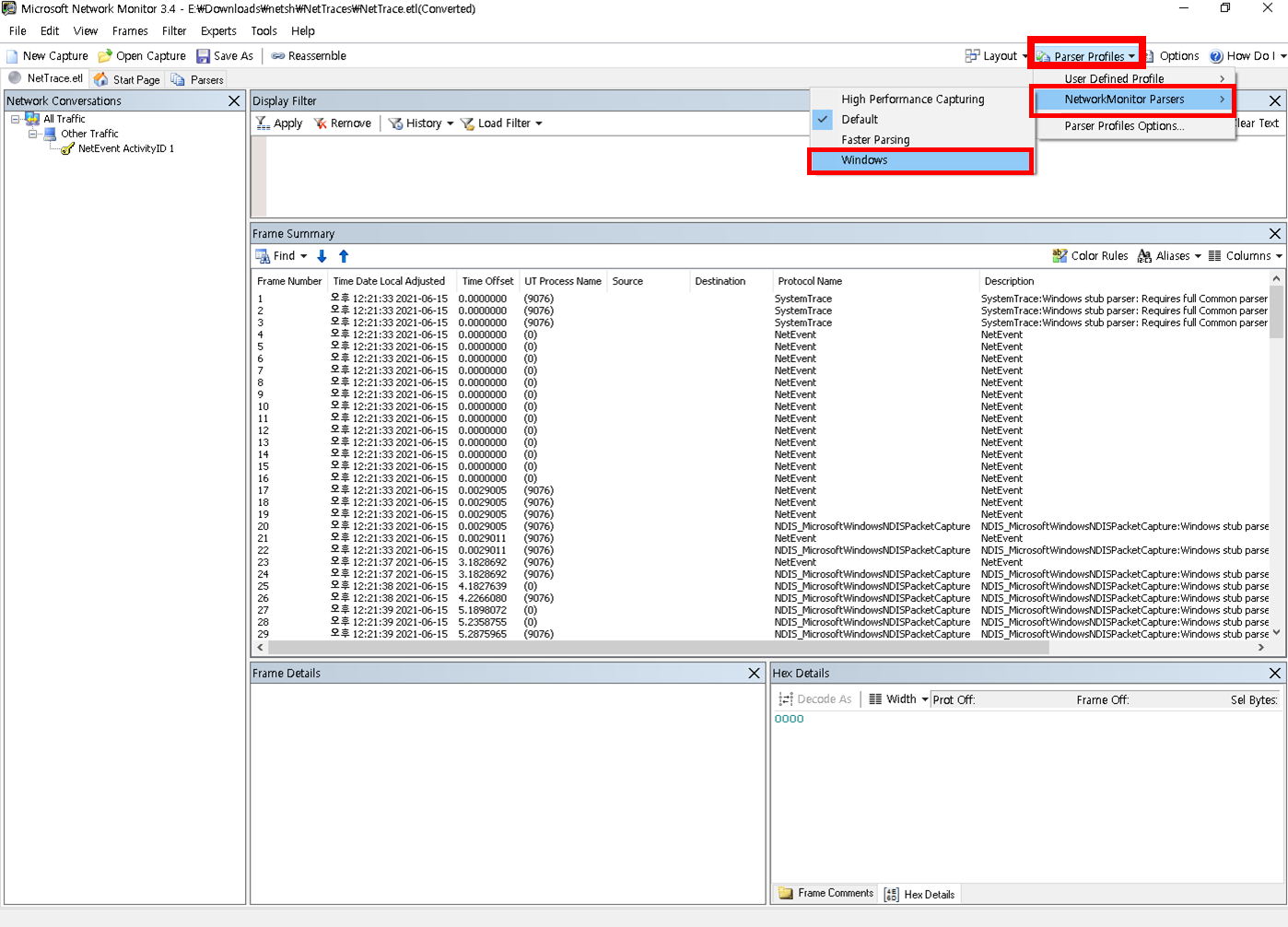Select frame 20 NDIS packet capture row

tap(761, 527)
